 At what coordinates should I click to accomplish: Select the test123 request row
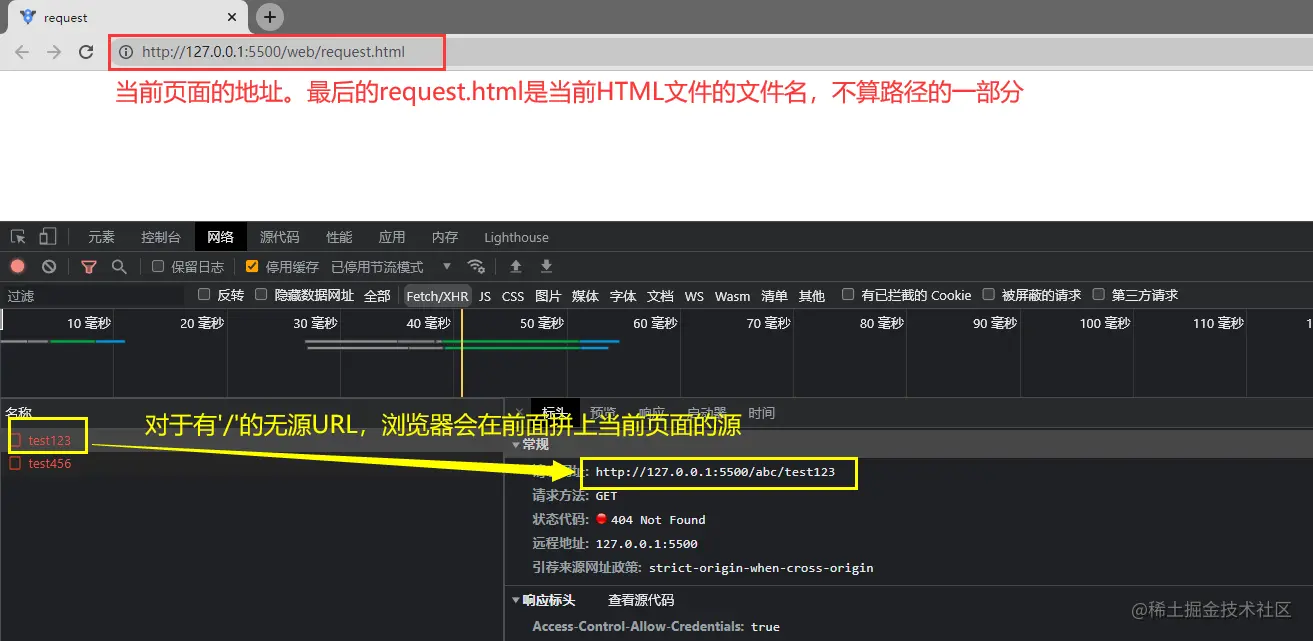coord(251,440)
